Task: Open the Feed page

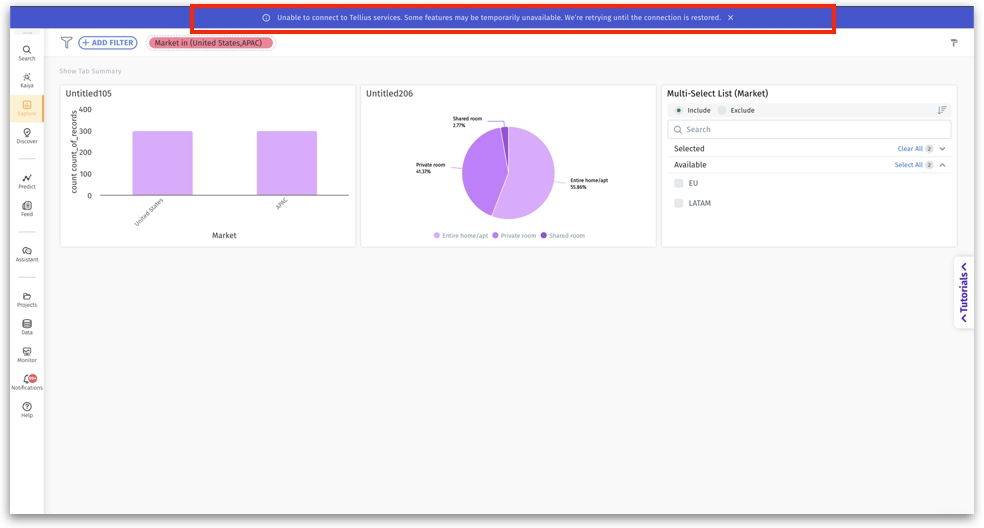Action: click(27, 208)
